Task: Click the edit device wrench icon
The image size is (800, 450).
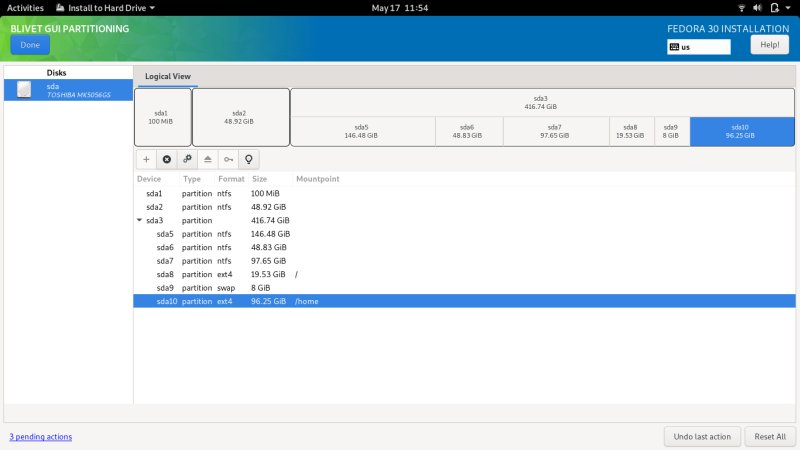Action: click(x=187, y=159)
